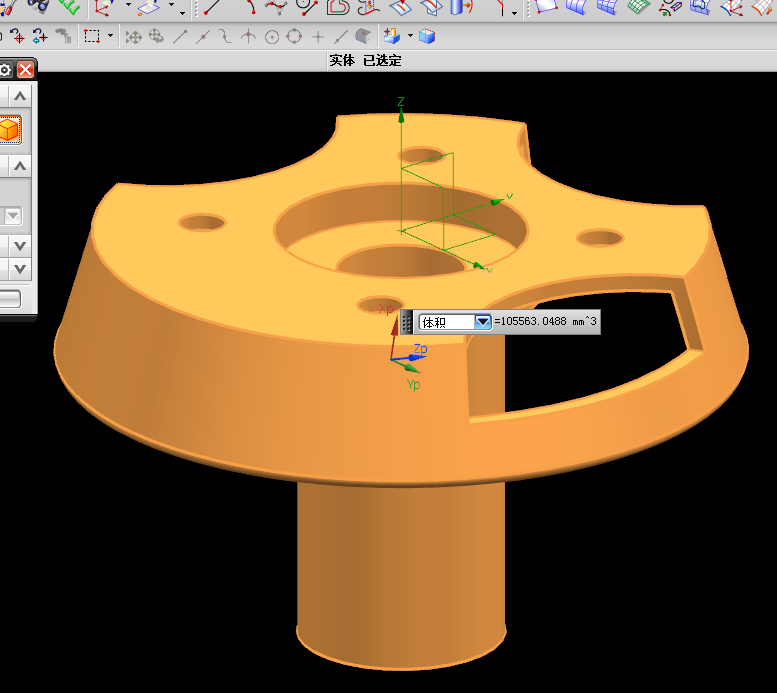Click the four-point surface tool icon
The width and height of the screenshot is (777, 693).
546,6
